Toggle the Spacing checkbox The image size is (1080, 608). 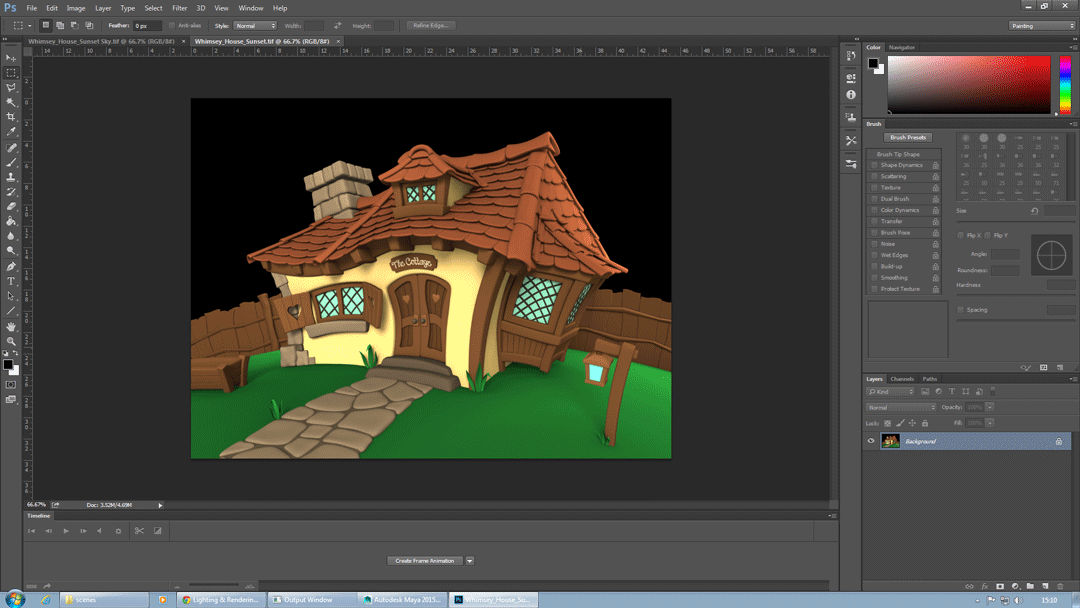(961, 310)
